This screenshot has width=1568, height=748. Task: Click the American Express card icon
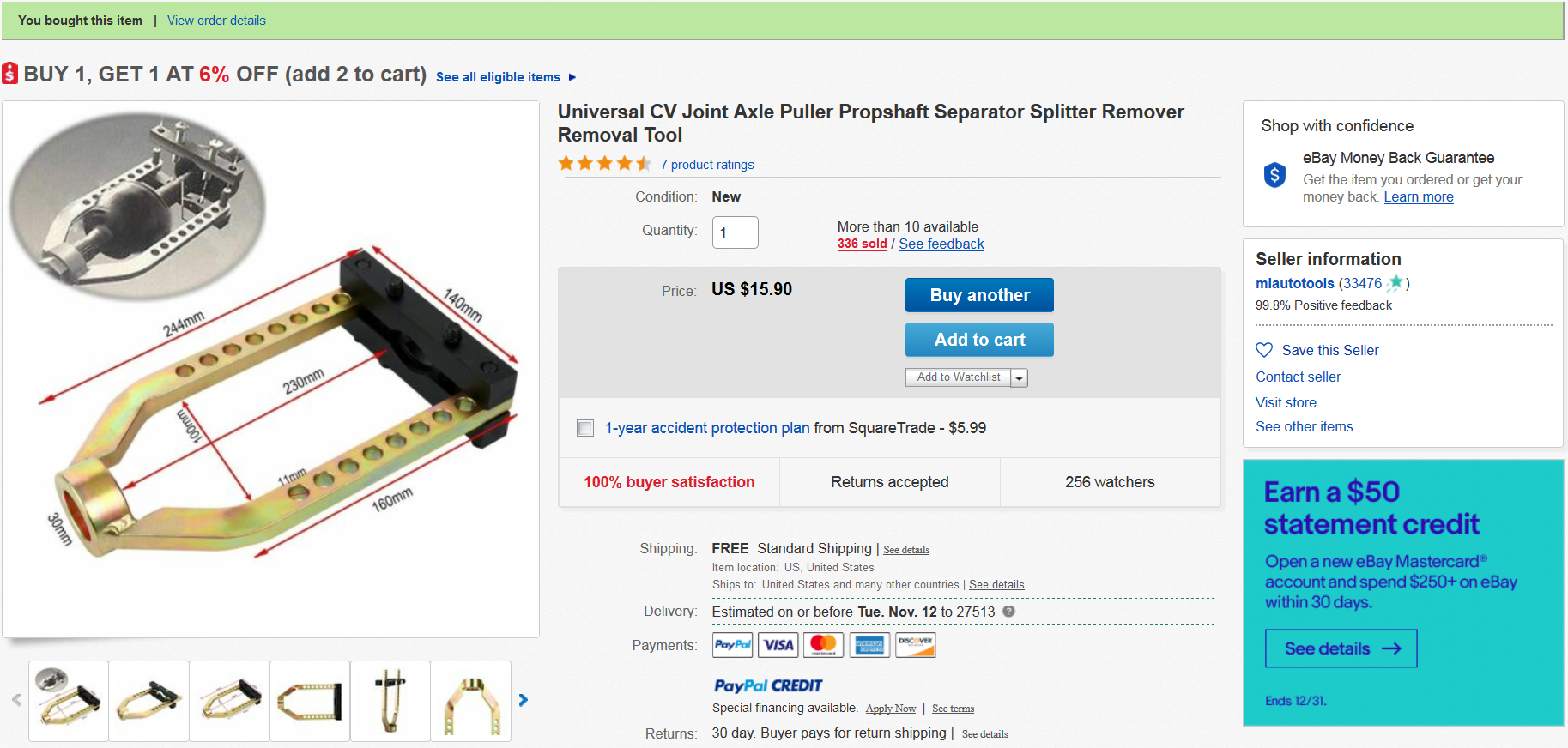869,645
